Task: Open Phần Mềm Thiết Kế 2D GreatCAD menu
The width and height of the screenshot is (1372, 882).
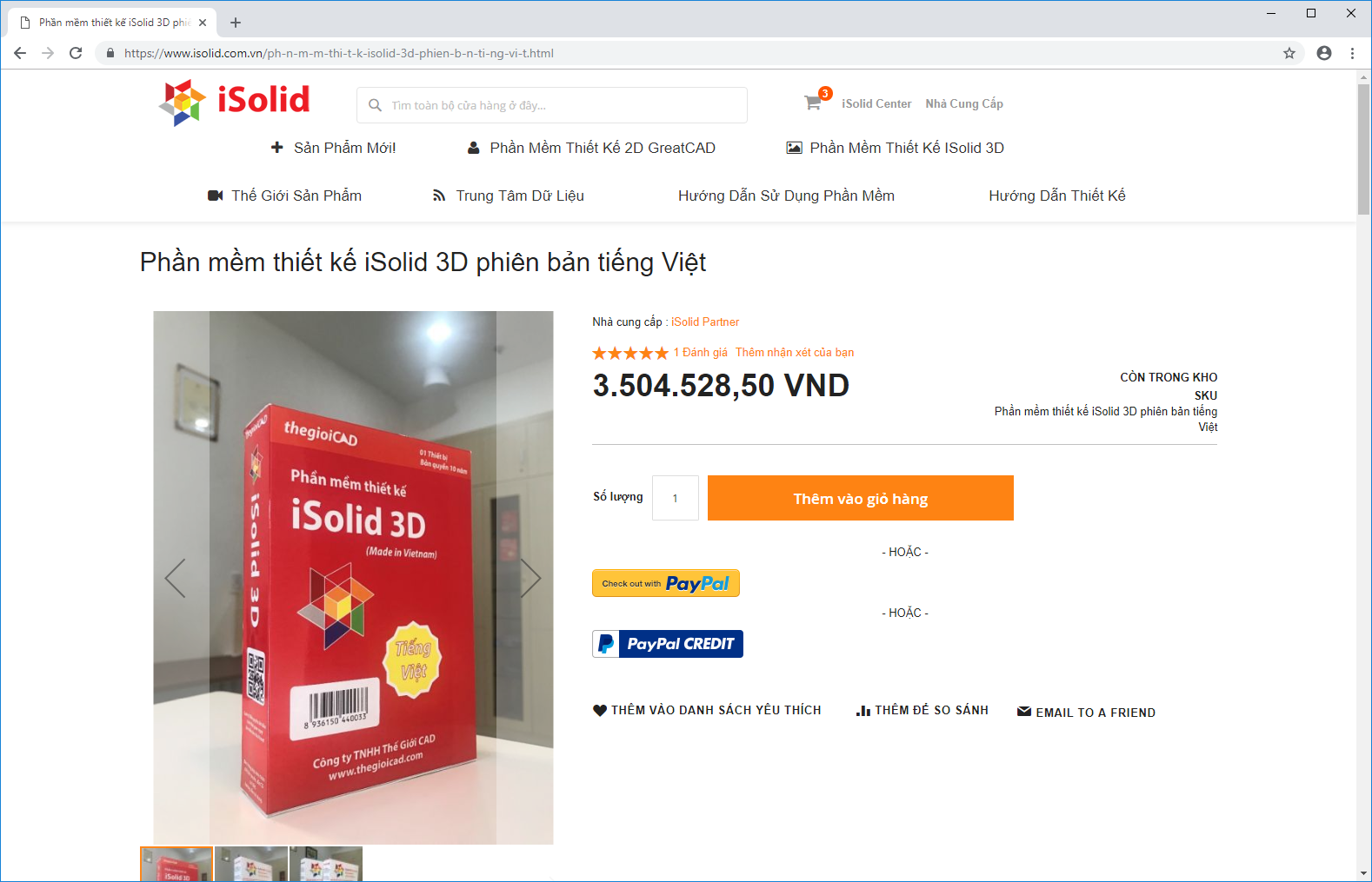Action: point(591,148)
